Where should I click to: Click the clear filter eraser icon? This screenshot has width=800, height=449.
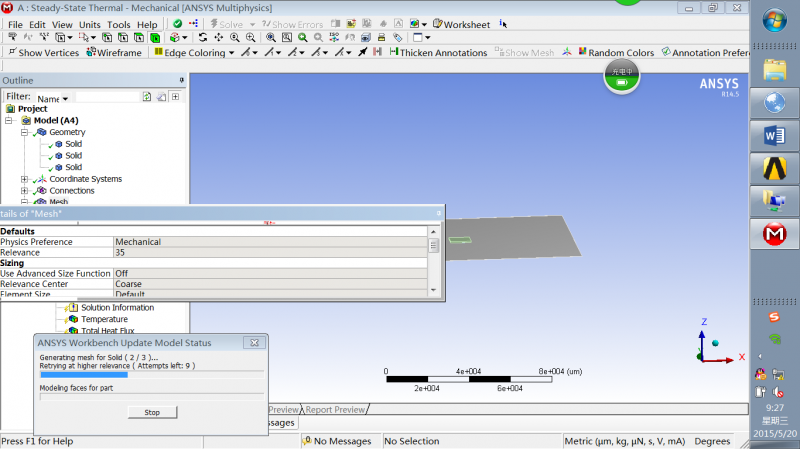pos(161,96)
